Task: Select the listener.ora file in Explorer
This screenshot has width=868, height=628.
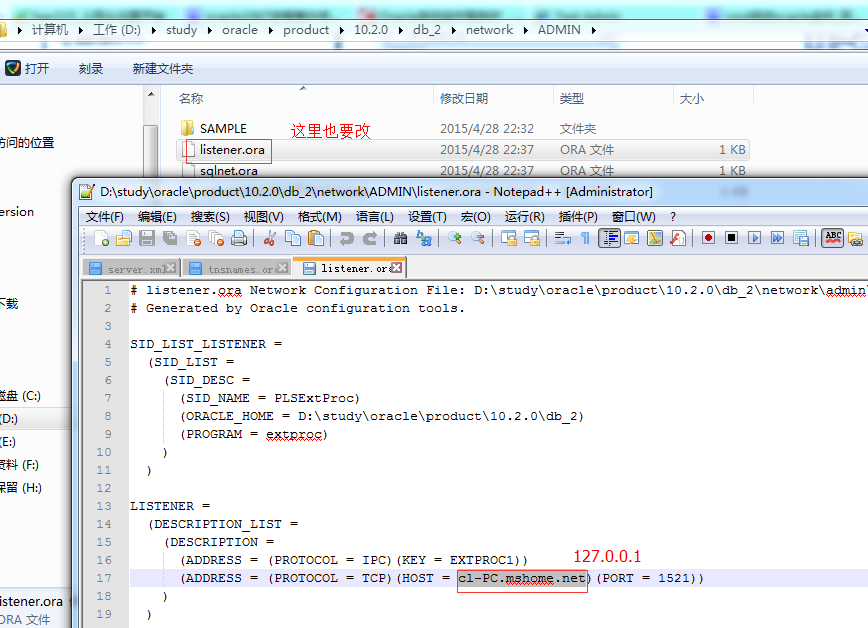Action: [x=232, y=150]
